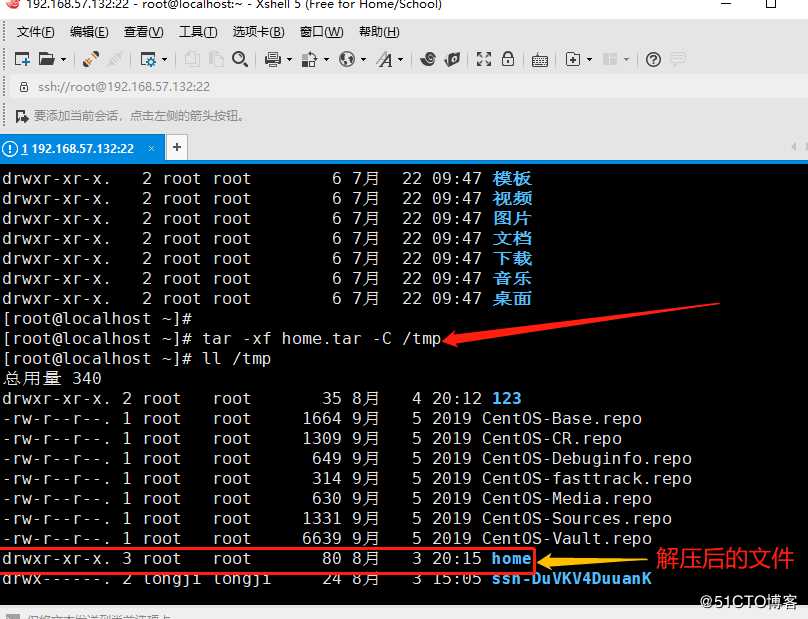Click the Font icon

click(384, 59)
